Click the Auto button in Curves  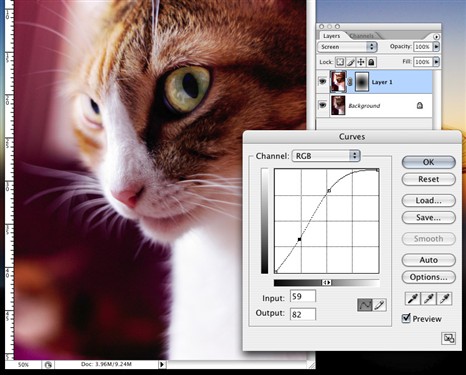[428, 260]
